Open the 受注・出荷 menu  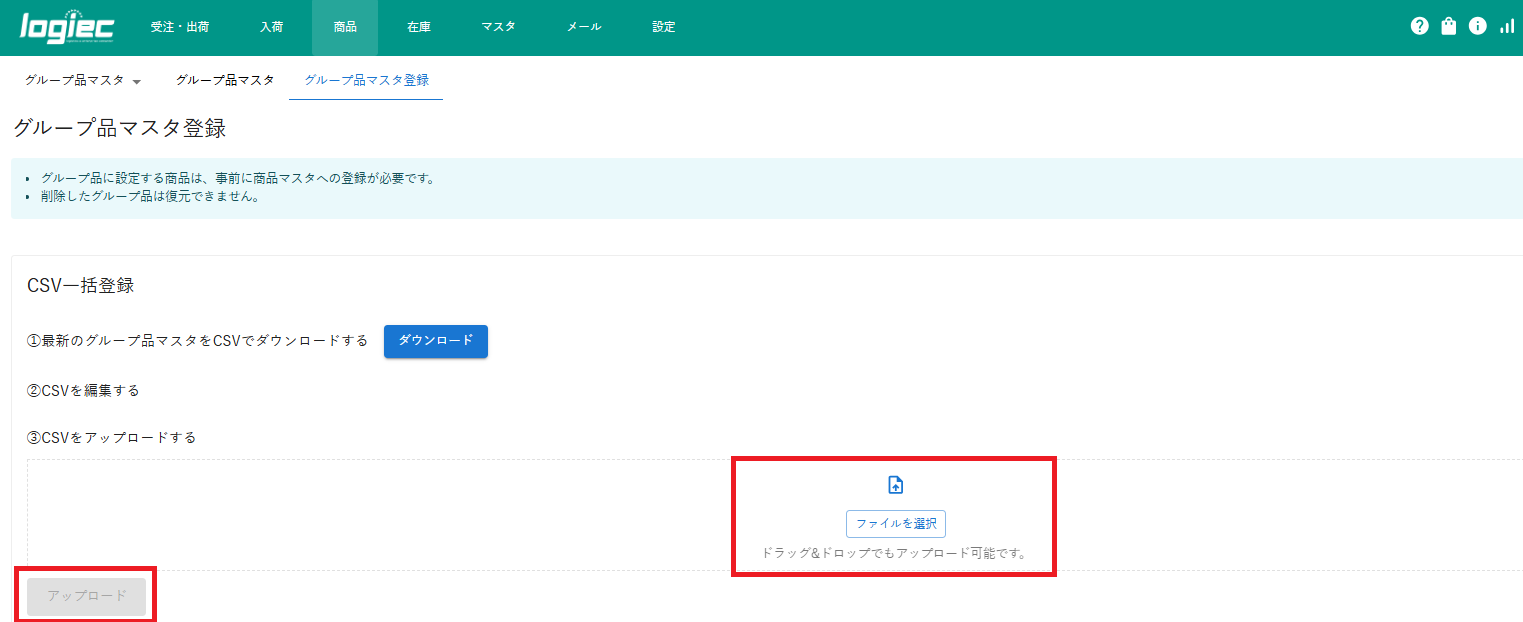pyautogui.click(x=180, y=27)
